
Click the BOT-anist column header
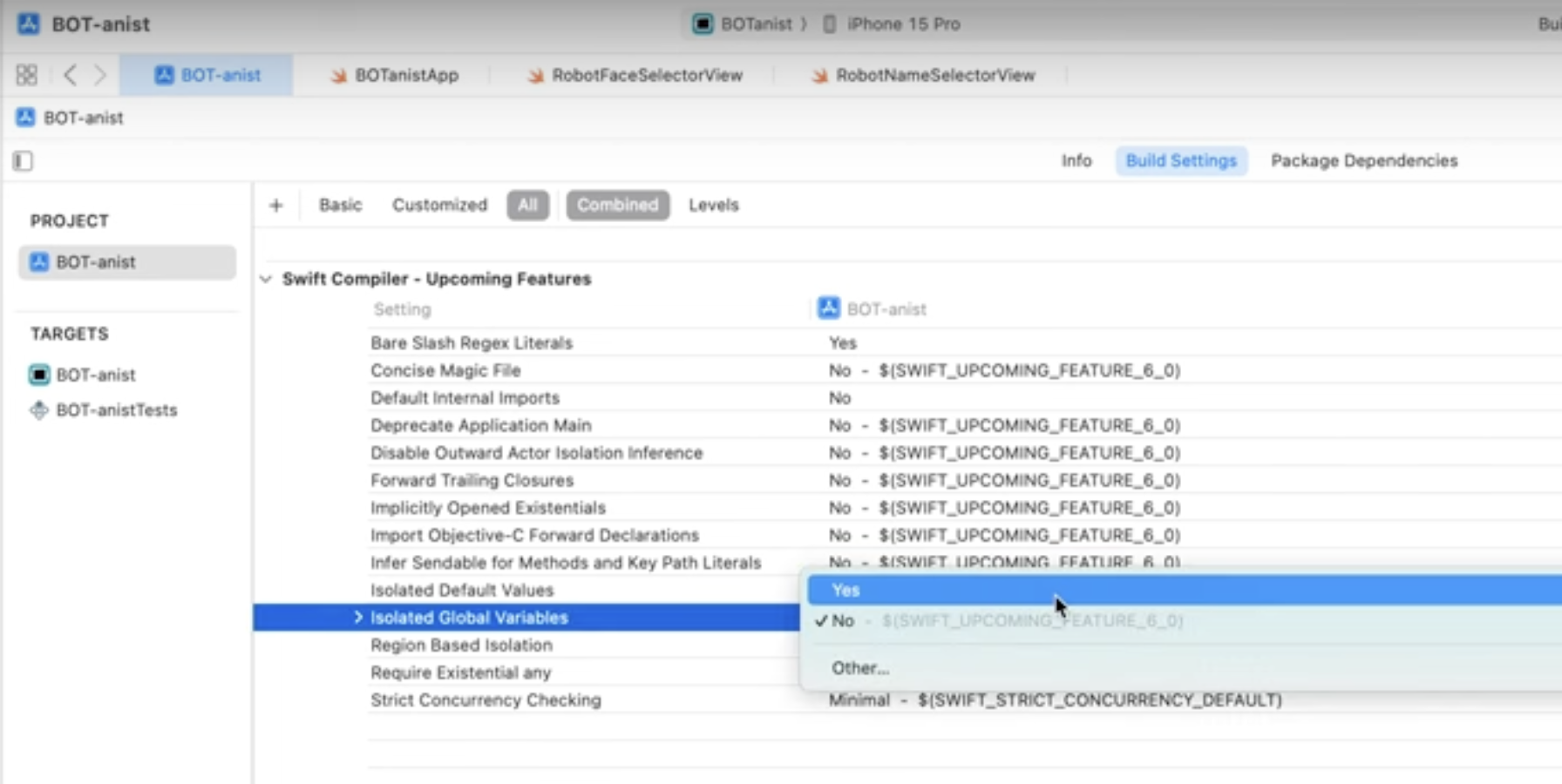tap(873, 308)
